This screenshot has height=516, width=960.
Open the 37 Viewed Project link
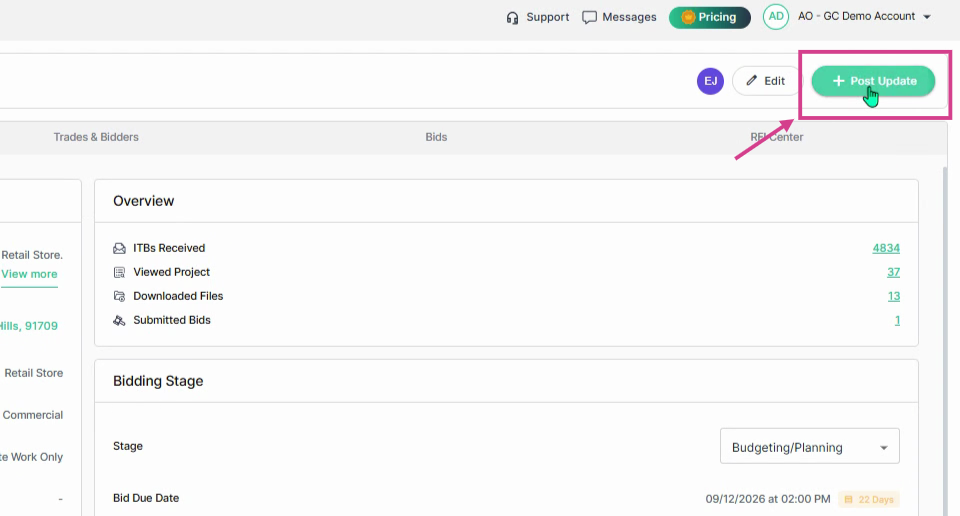[893, 272]
